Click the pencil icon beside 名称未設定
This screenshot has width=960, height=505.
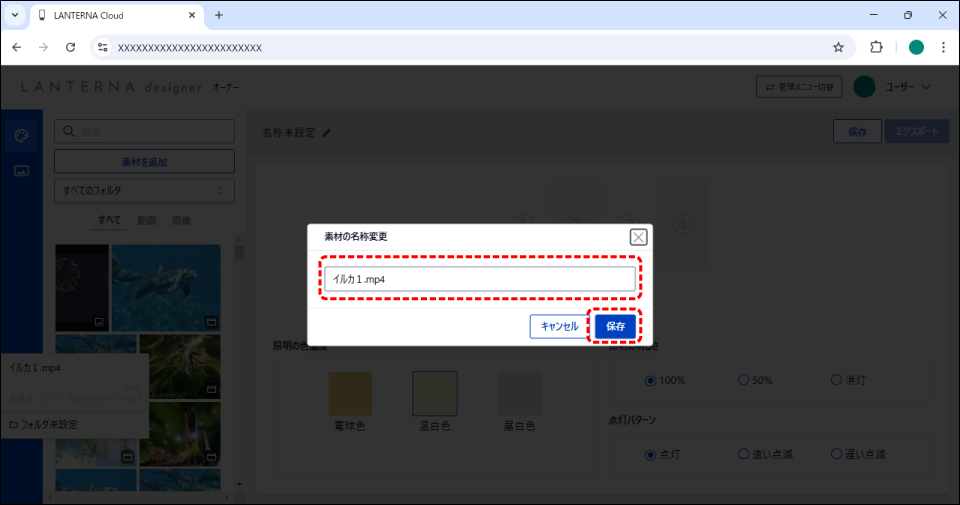click(x=326, y=132)
